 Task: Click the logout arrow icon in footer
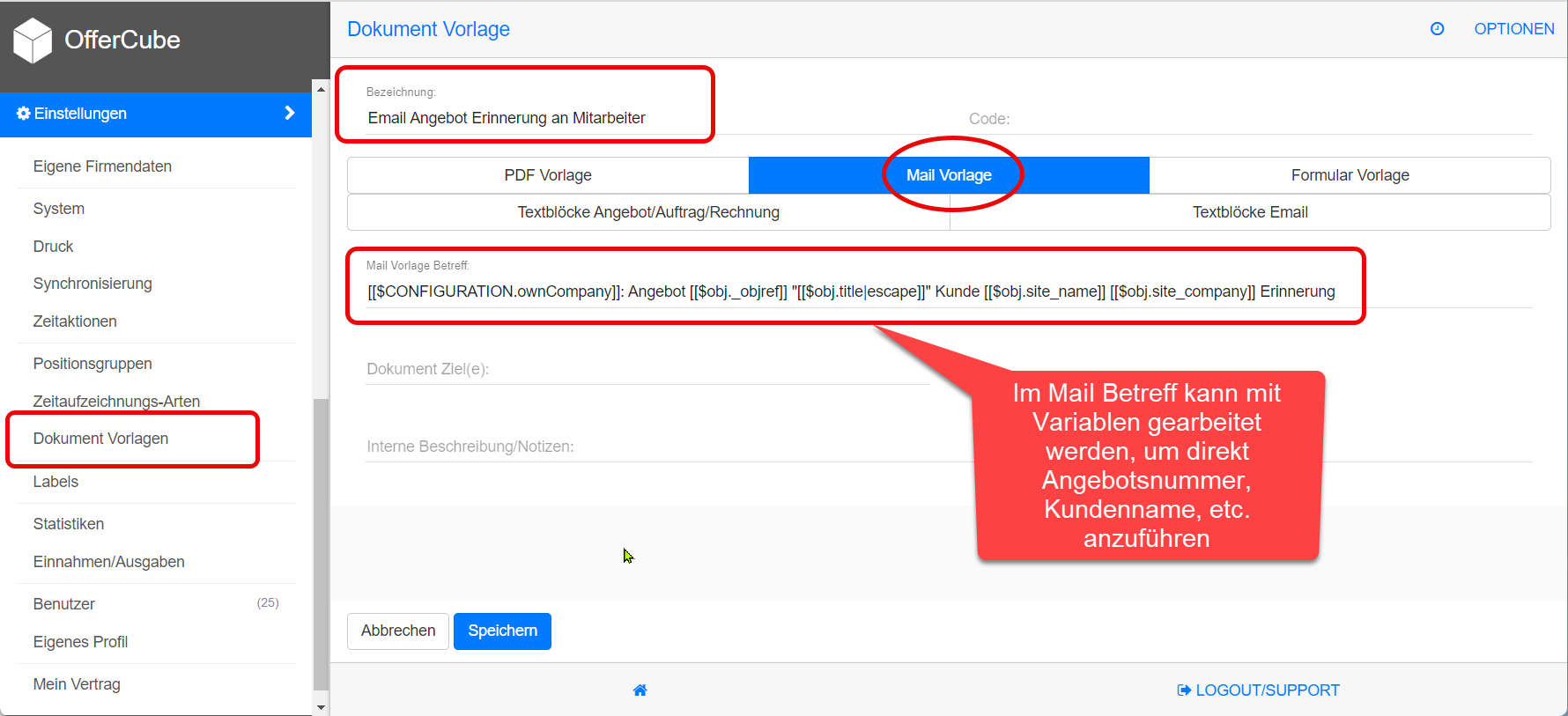(1184, 690)
